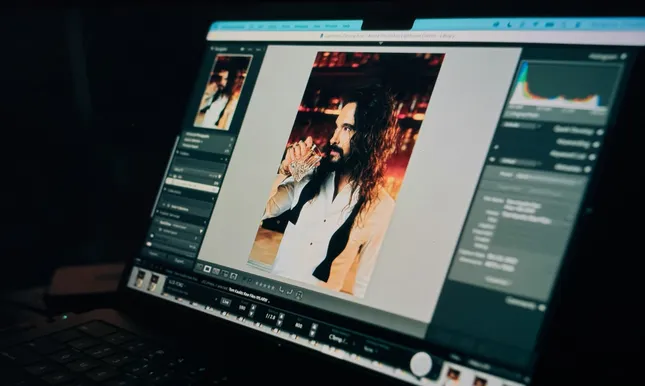Select the highlighted Loupe view icon
This screenshot has width=645, height=386.
pyautogui.click(x=208, y=269)
